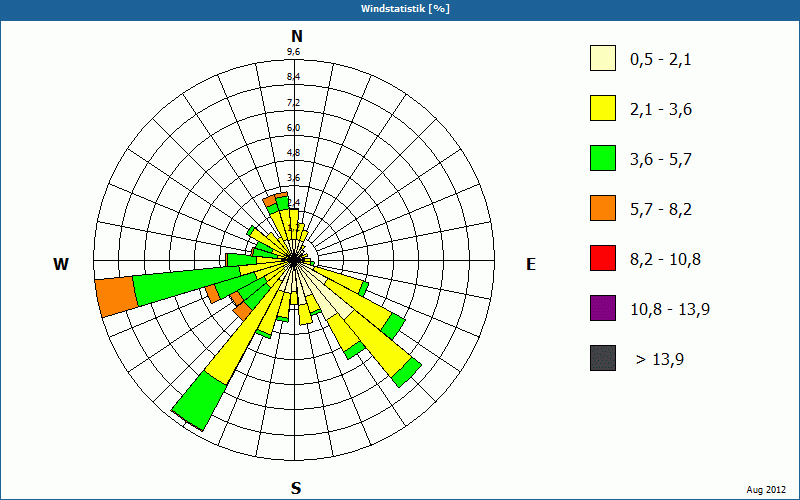This screenshot has height=500, width=800.
Task: Click the orange 5,7 - 8,2 legend swatch
Action: coord(603,208)
